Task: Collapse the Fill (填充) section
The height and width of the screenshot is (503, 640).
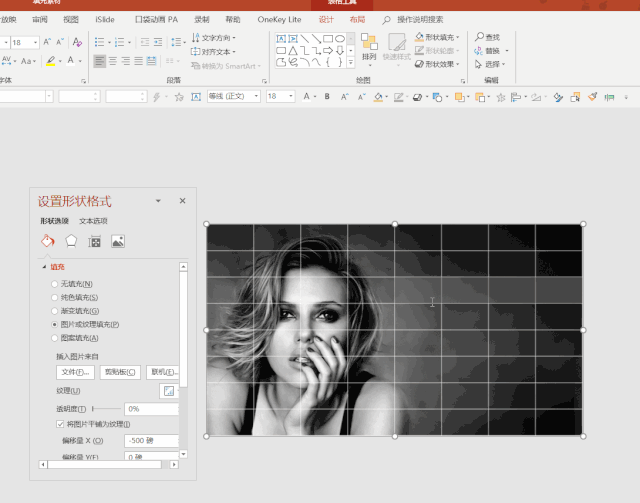Action: (44, 267)
